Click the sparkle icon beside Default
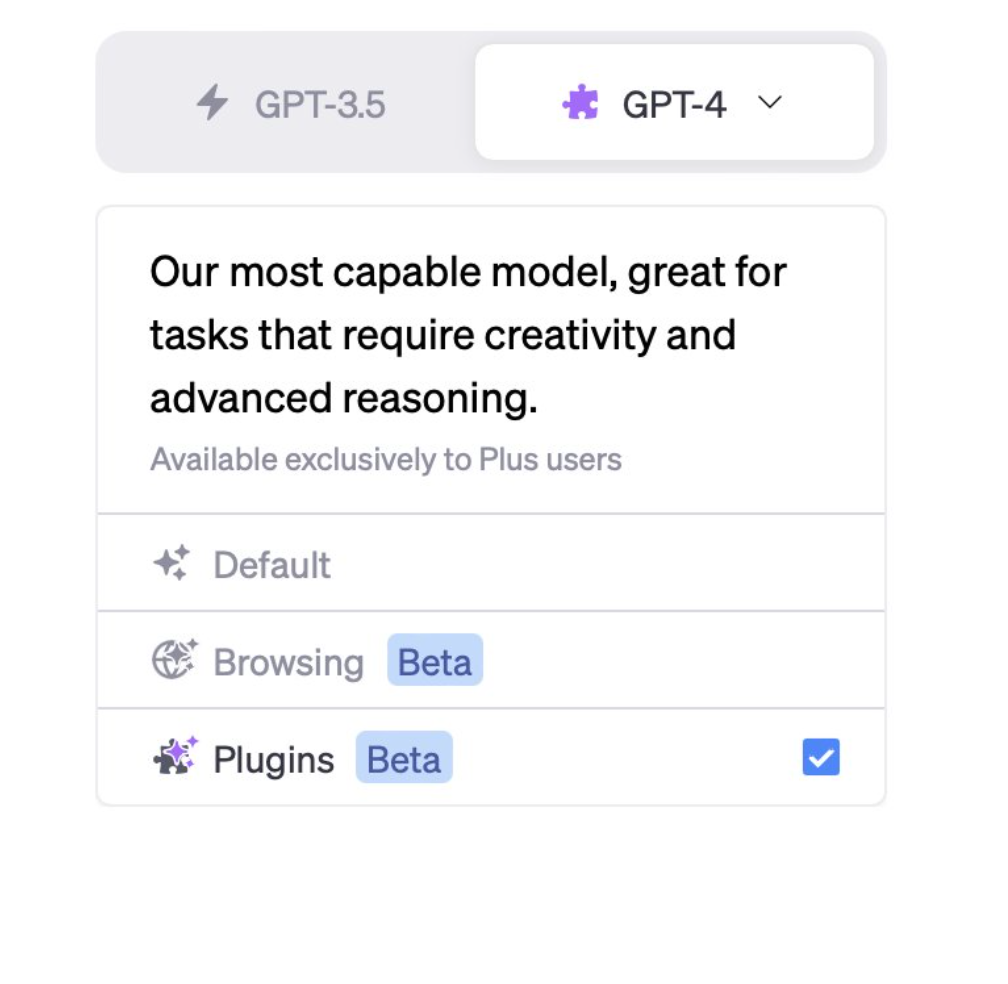The height and width of the screenshot is (984, 1008). (171, 564)
